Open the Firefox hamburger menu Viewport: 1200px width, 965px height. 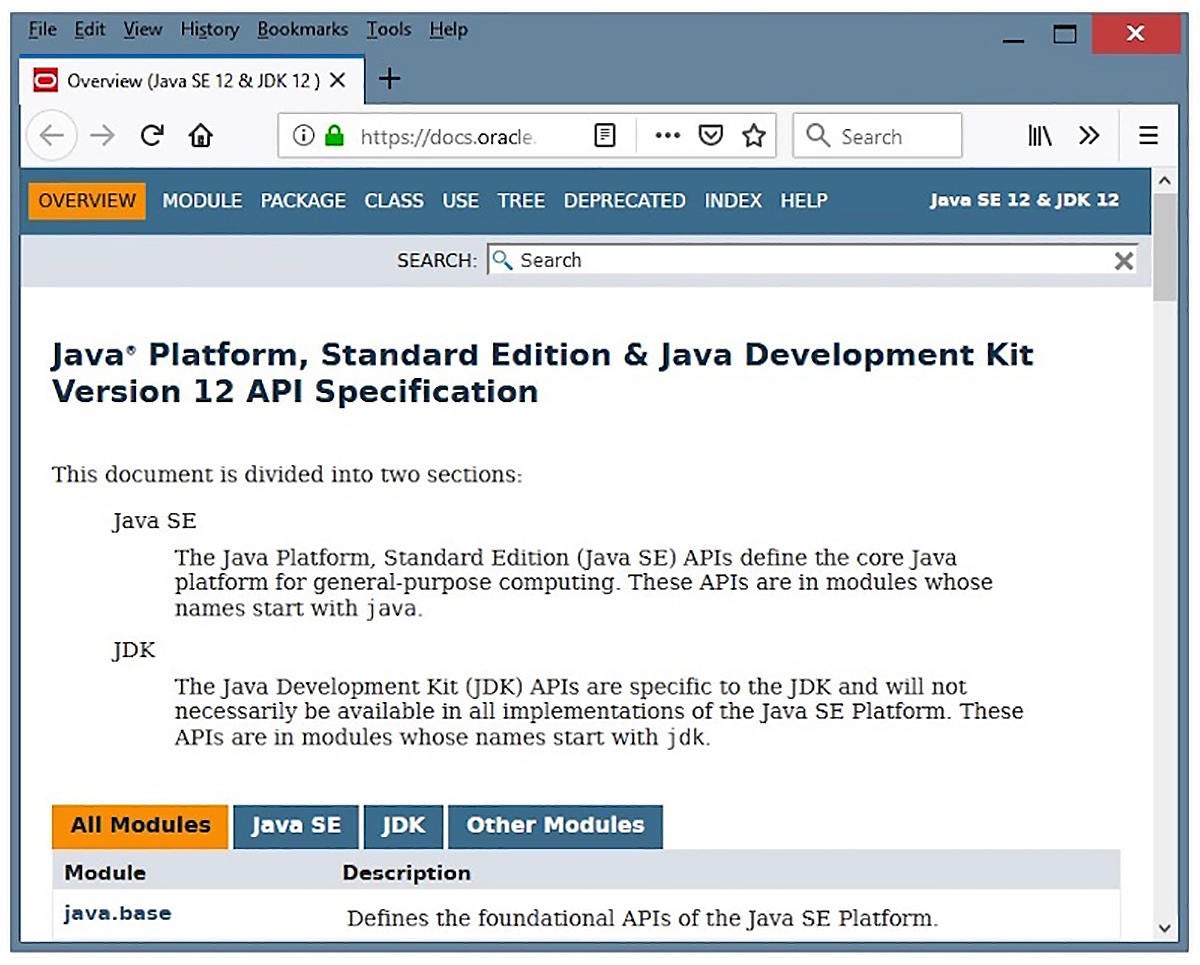(1148, 136)
